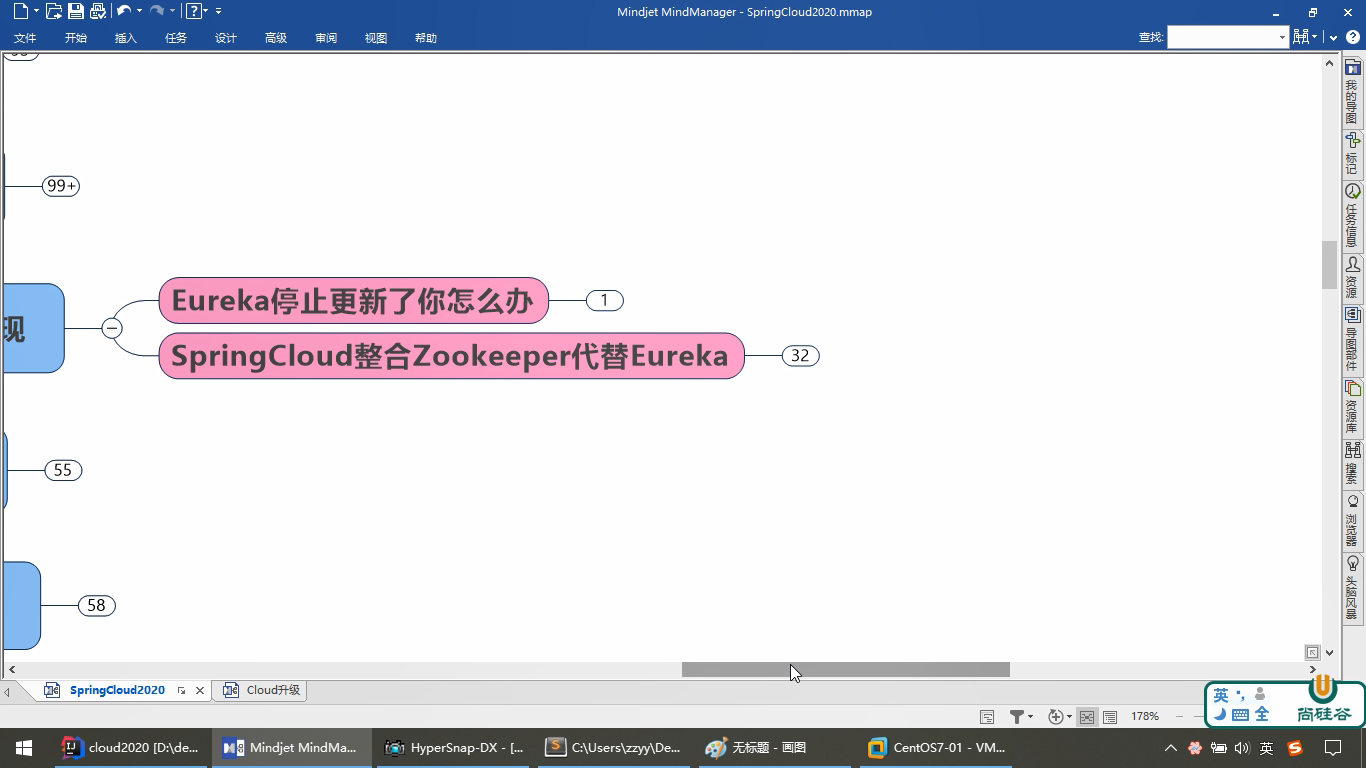Screen dimensions: 1366x768
Task: Click the zoom percentage 178%
Action: pos(1145,716)
